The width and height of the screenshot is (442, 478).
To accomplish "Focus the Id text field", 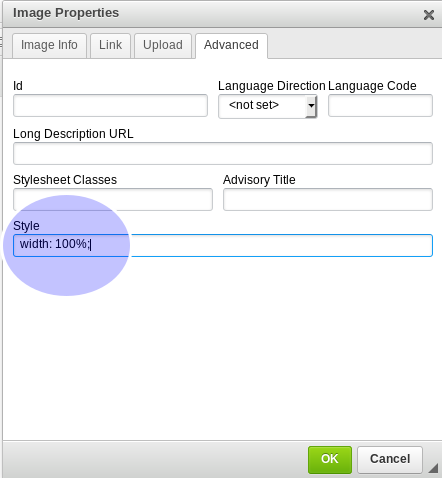I will [x=110, y=105].
